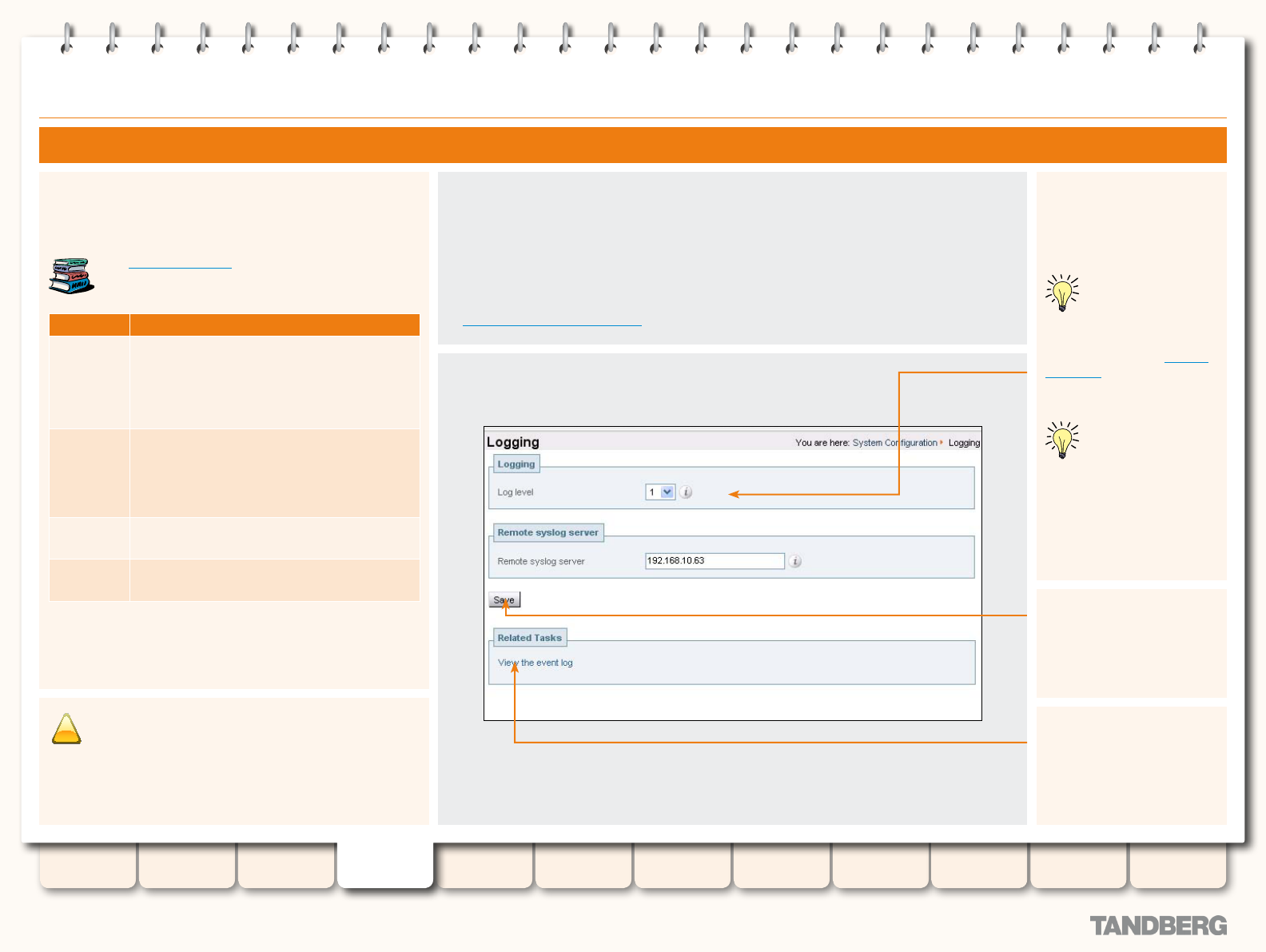Click the Logging breadcrumb entry
The height and width of the screenshot is (952, 1266).
(x=964, y=443)
